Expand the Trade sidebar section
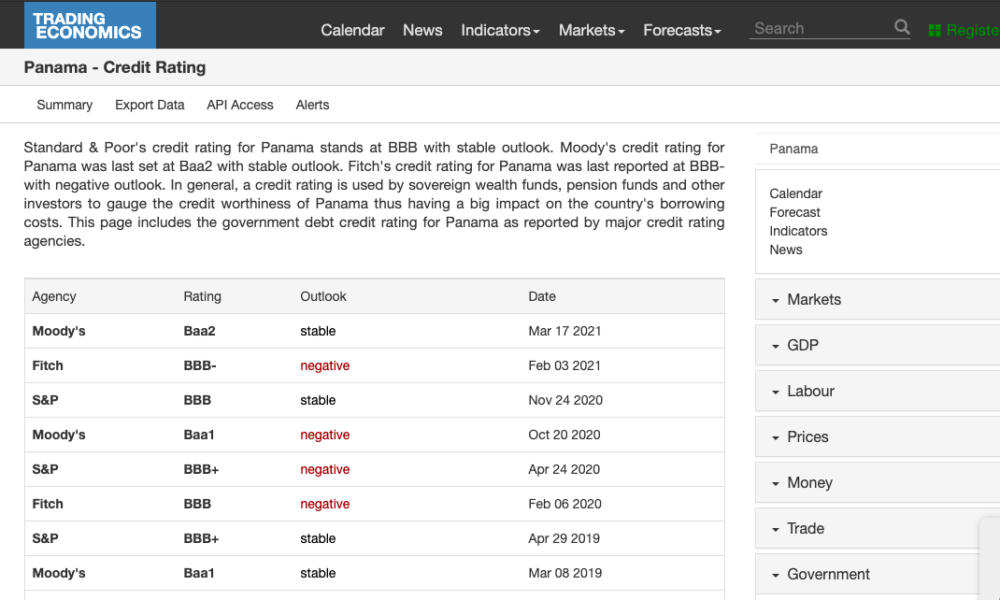Screen dimensions: 1000x600 878,528
